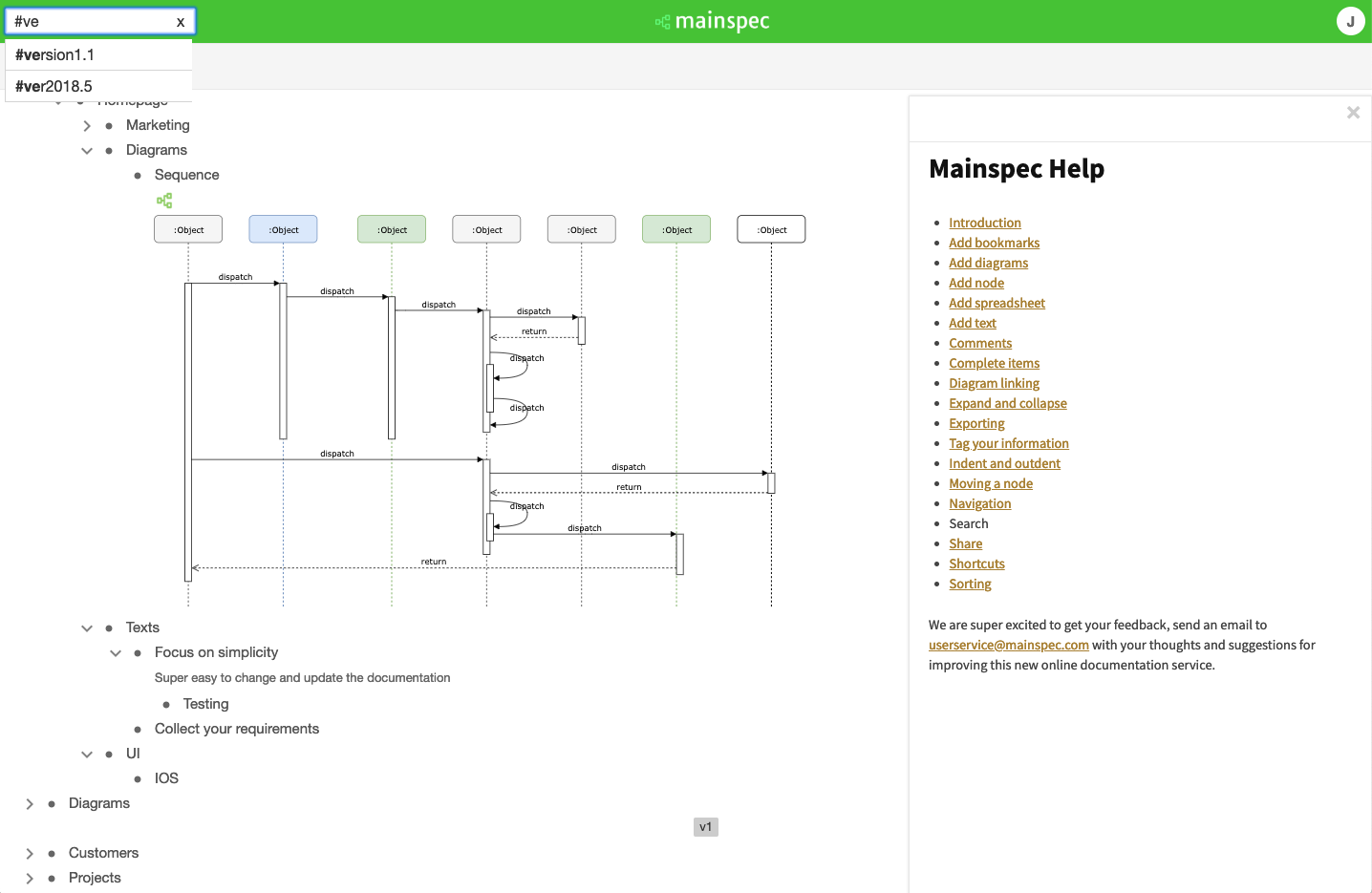Viewport: 1372px width, 893px height.
Task: Open the Navigation help link
Action: pyautogui.click(x=979, y=503)
